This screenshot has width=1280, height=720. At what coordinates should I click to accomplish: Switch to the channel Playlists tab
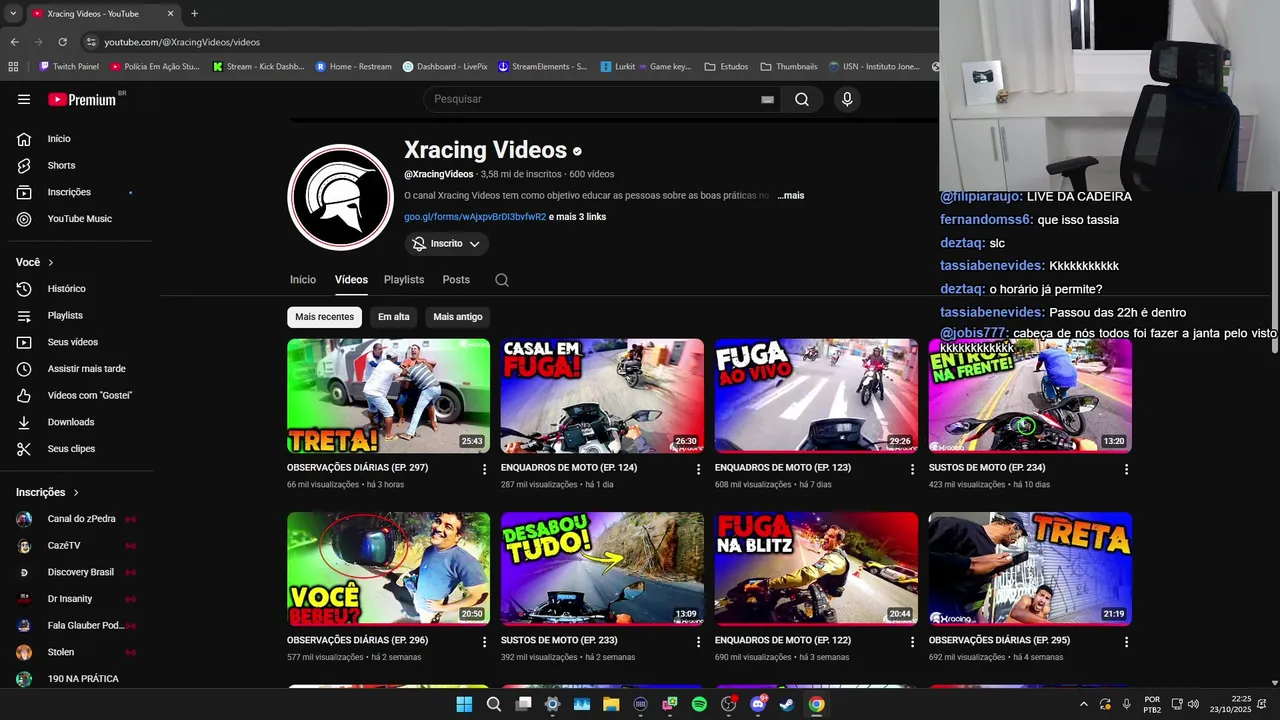(x=404, y=280)
